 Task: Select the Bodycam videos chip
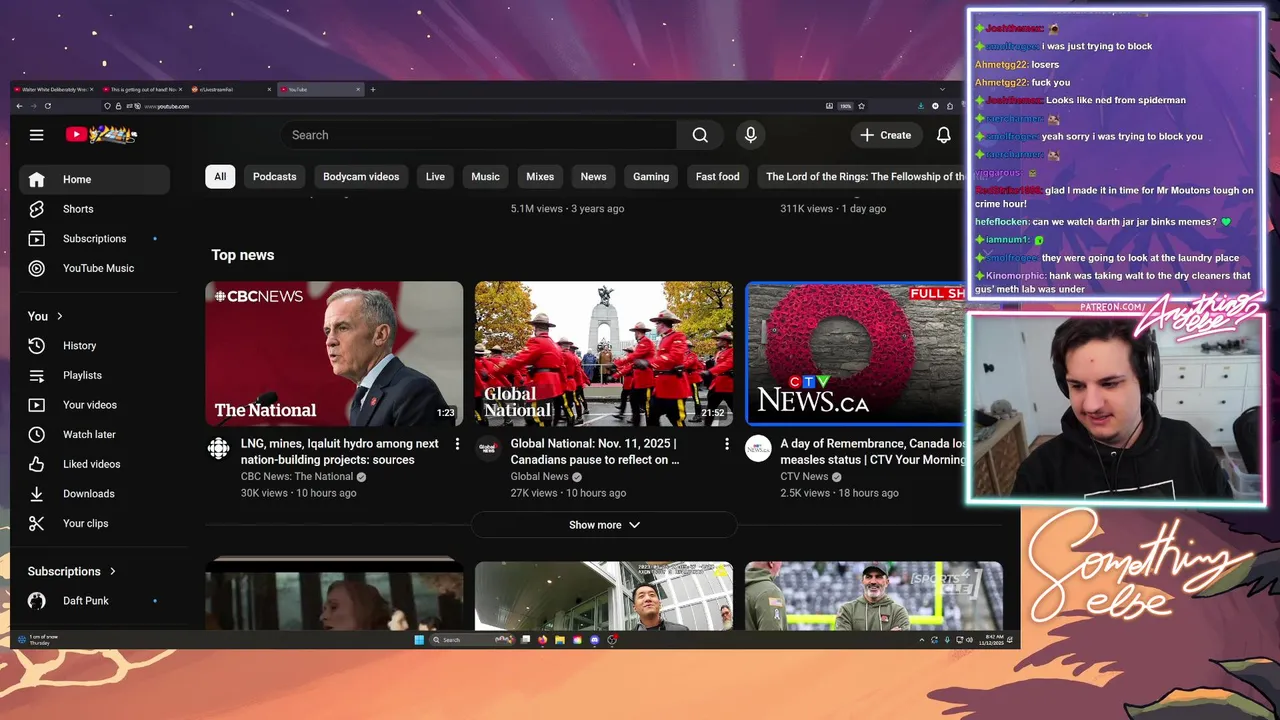(x=361, y=177)
